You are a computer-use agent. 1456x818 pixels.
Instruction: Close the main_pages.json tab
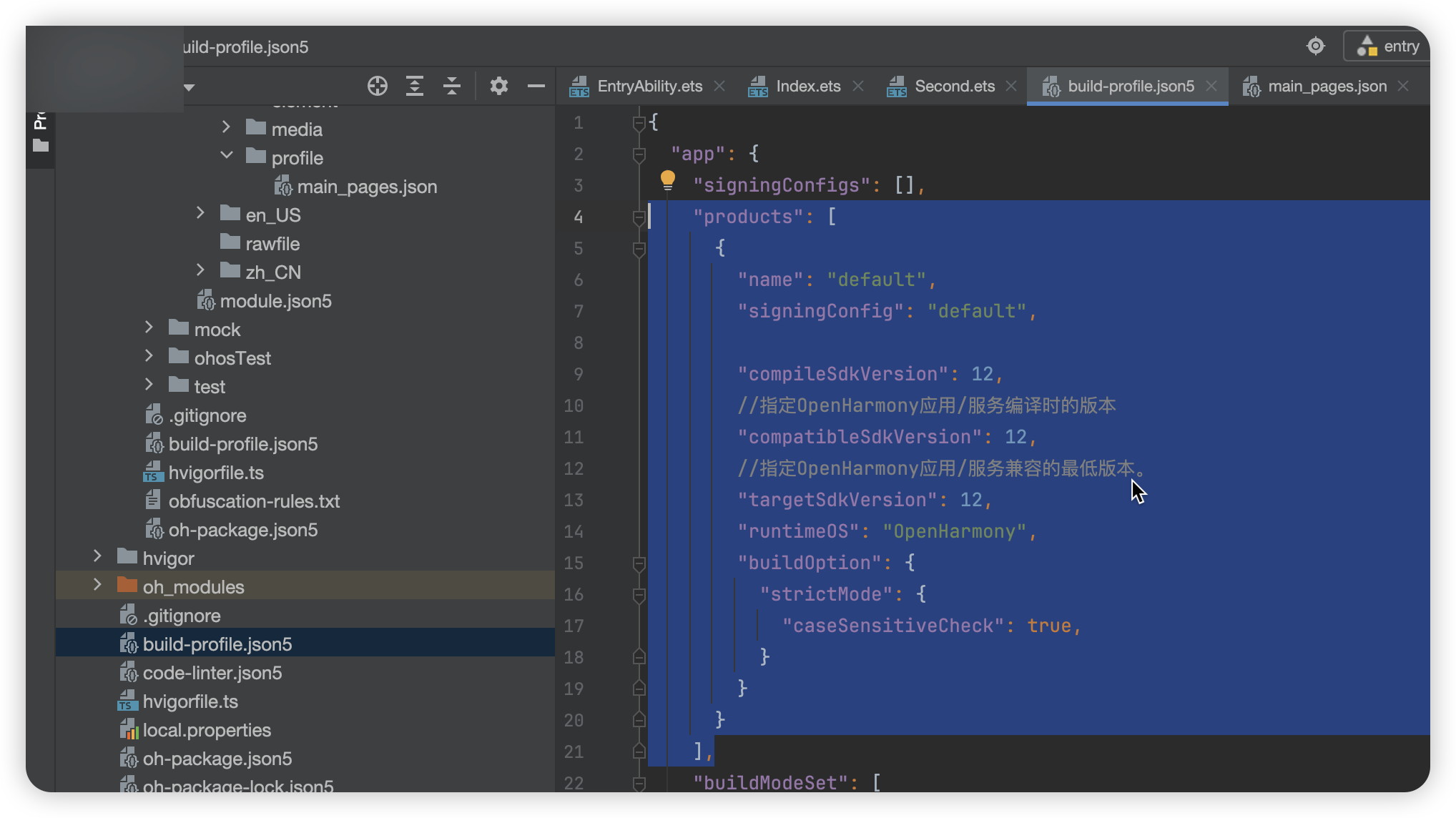tap(1403, 87)
